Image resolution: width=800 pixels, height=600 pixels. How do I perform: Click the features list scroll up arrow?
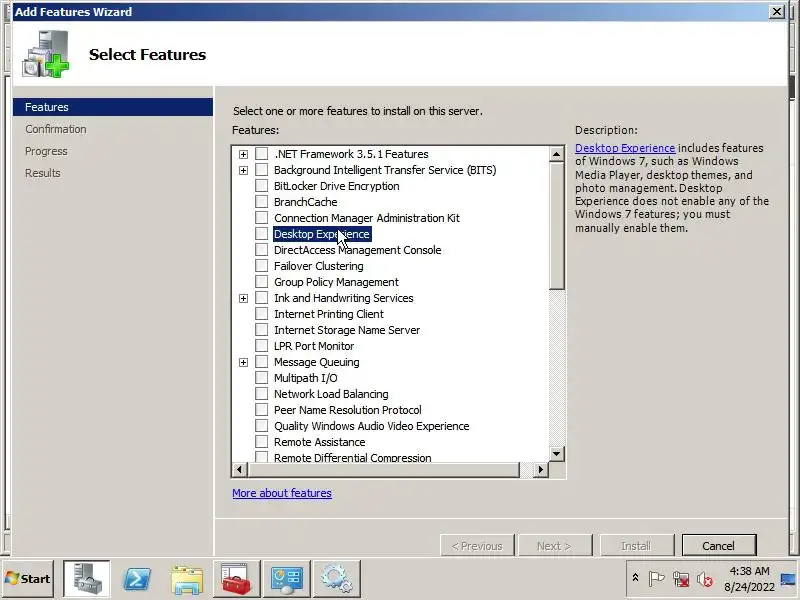(x=557, y=154)
